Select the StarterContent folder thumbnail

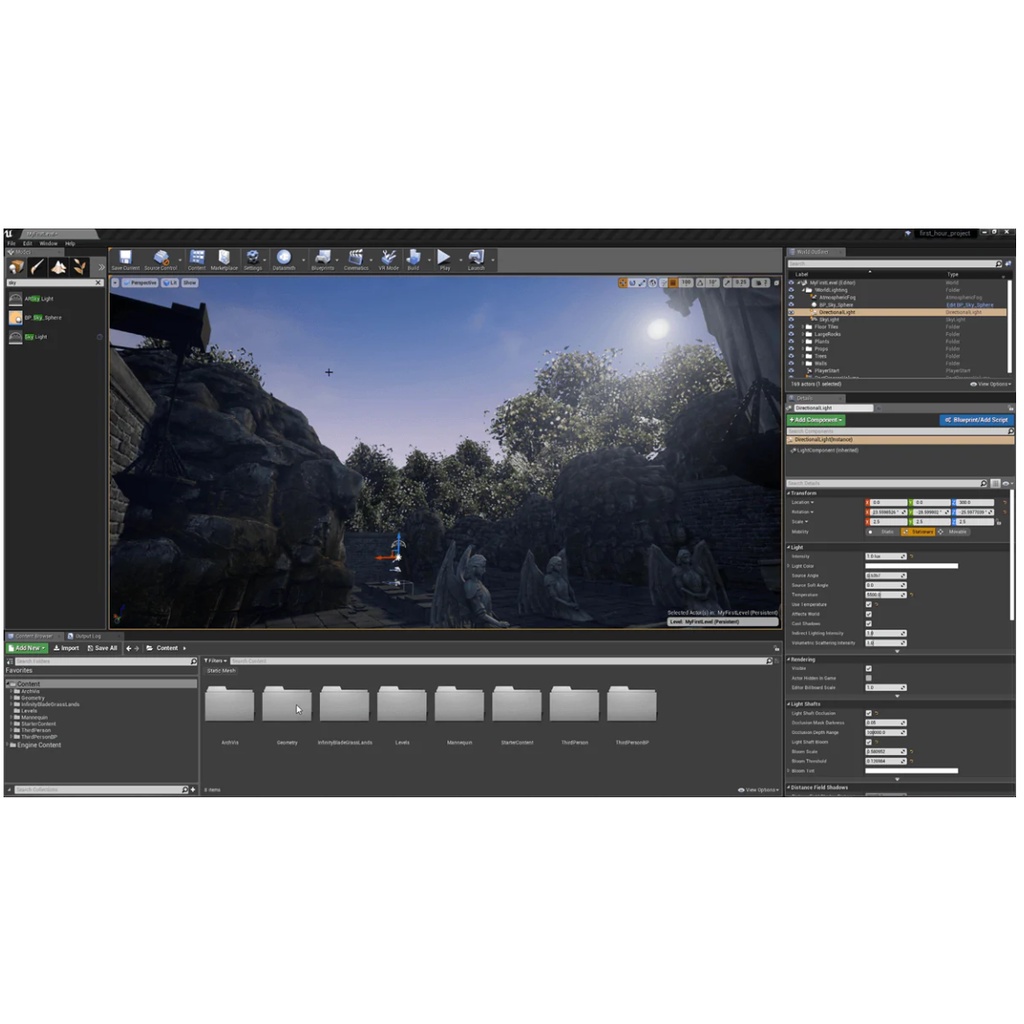(x=517, y=705)
